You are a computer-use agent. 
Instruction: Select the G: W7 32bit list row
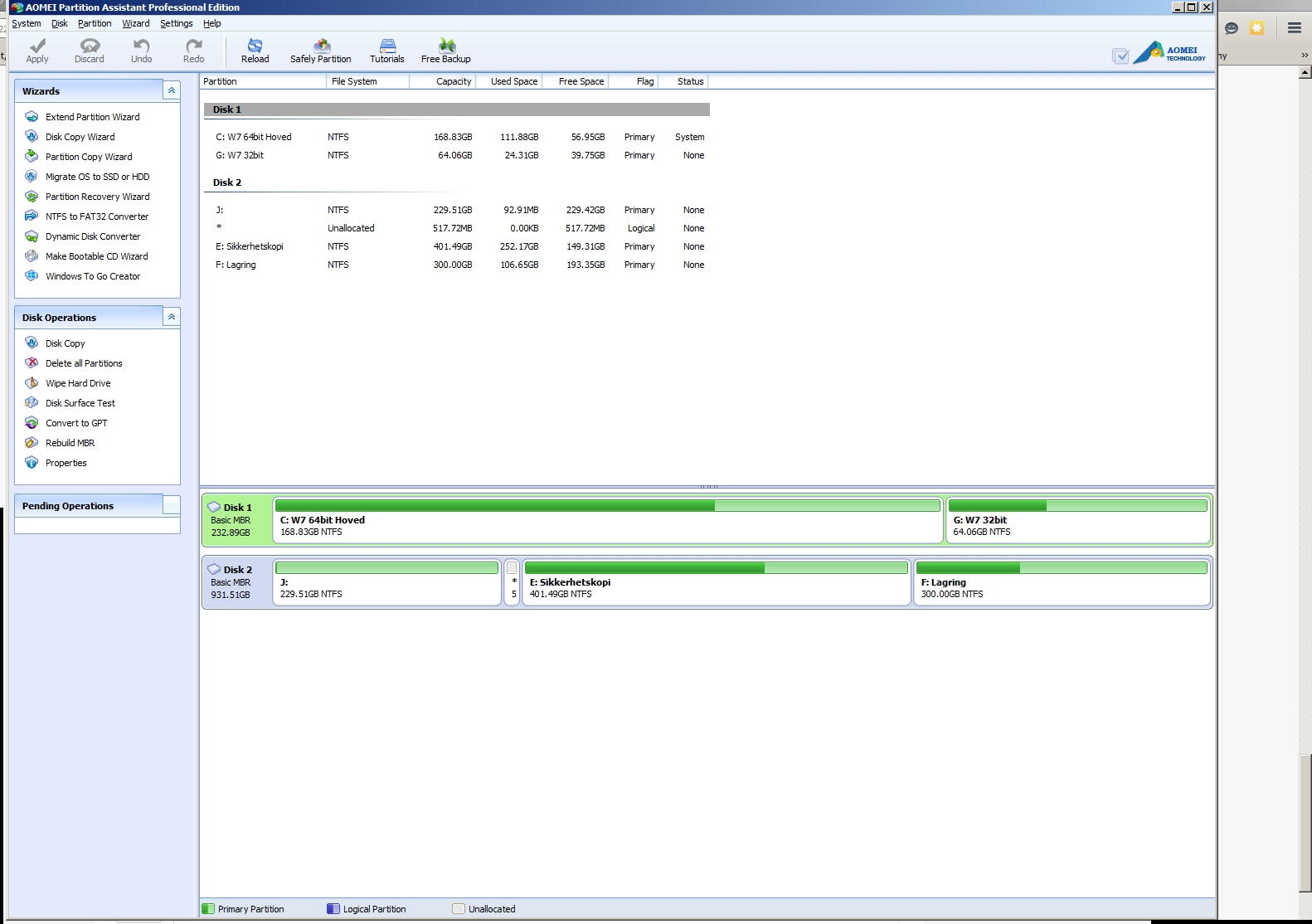(456, 155)
